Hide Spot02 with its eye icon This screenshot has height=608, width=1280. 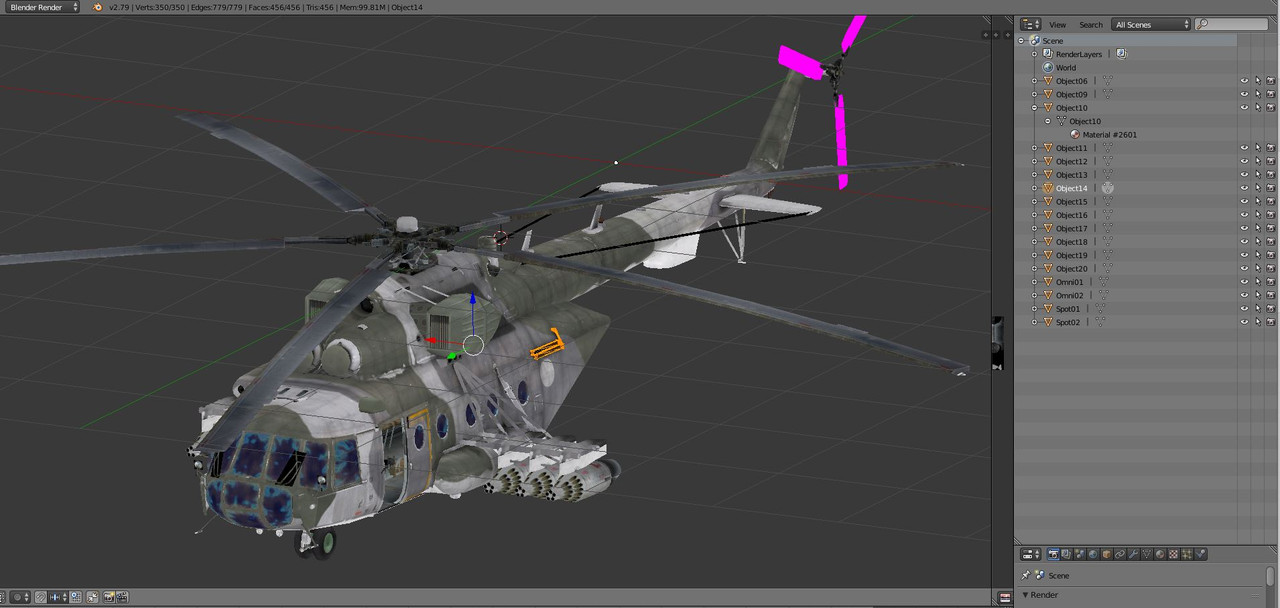click(1245, 322)
